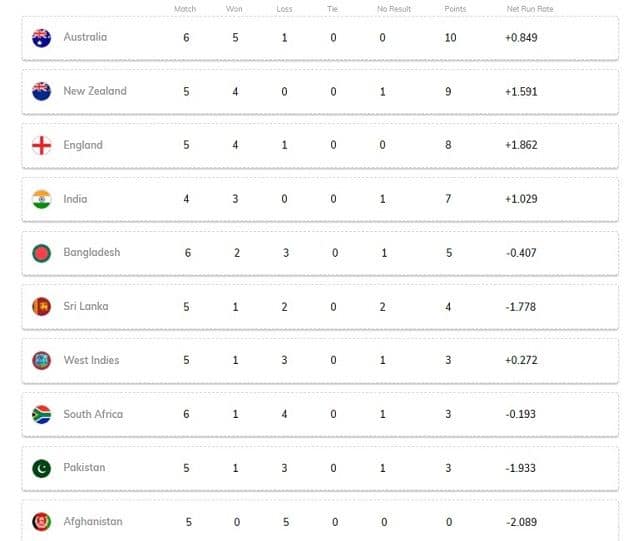Viewport: 628px width, 541px height.
Task: Click the Net Run Rate column header
Action: pyautogui.click(x=530, y=9)
